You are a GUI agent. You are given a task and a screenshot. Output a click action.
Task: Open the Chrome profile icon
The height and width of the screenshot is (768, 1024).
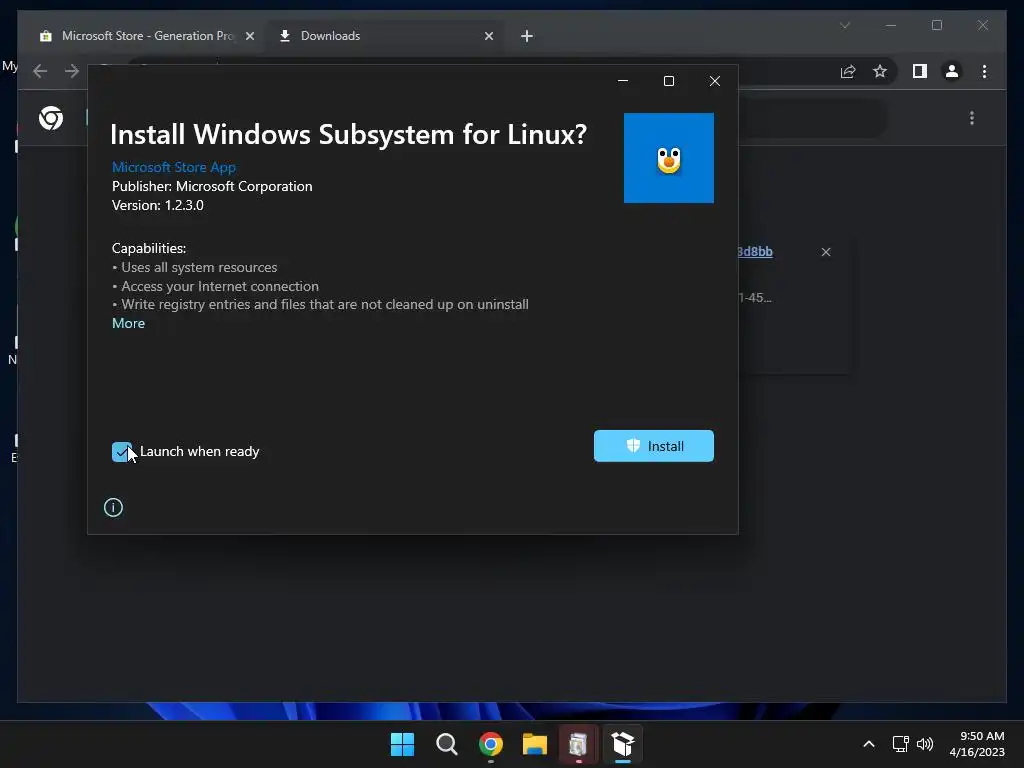point(952,71)
